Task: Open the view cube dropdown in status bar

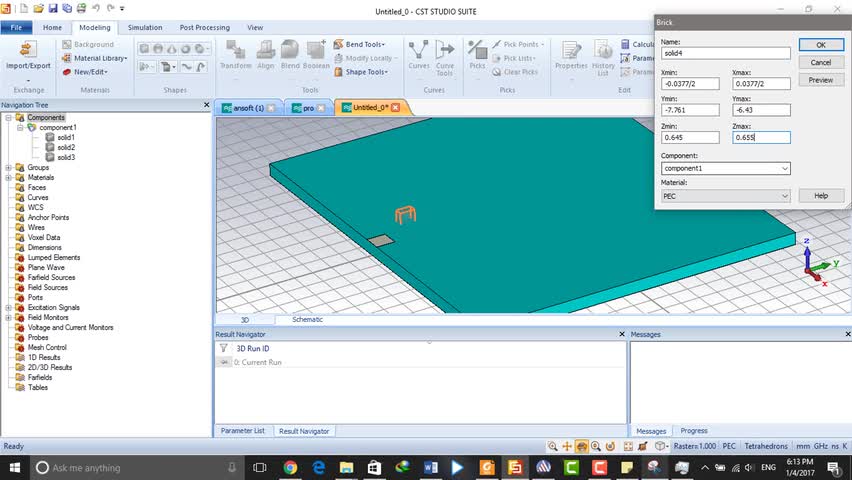Action: point(662,446)
